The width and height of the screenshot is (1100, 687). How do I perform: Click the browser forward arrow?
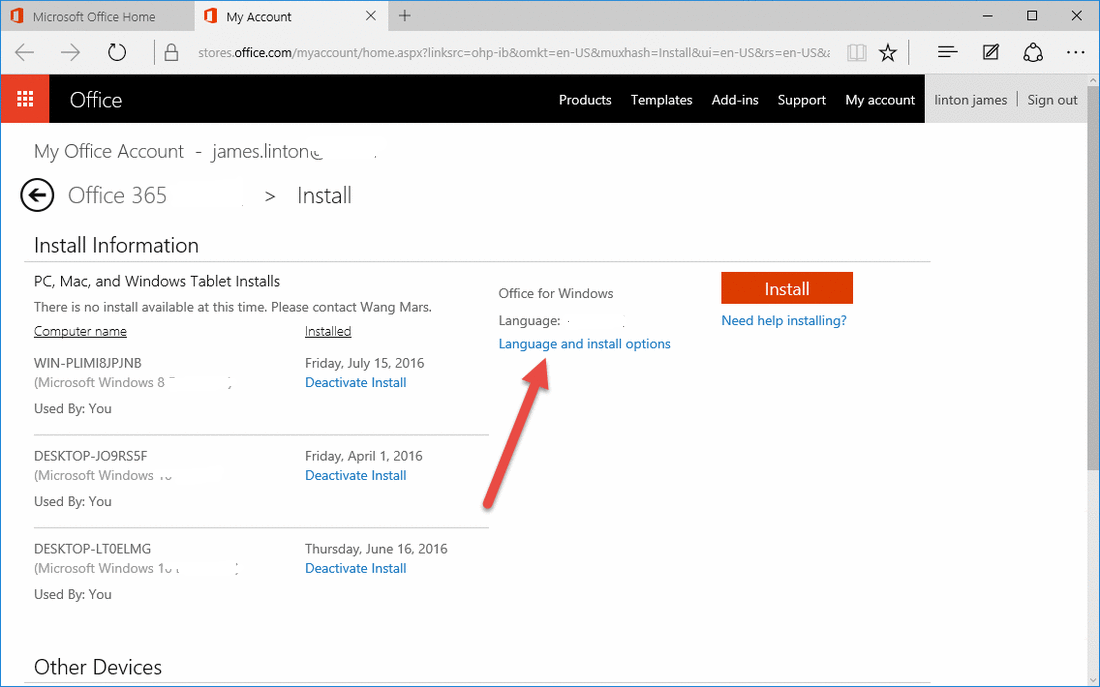70,53
